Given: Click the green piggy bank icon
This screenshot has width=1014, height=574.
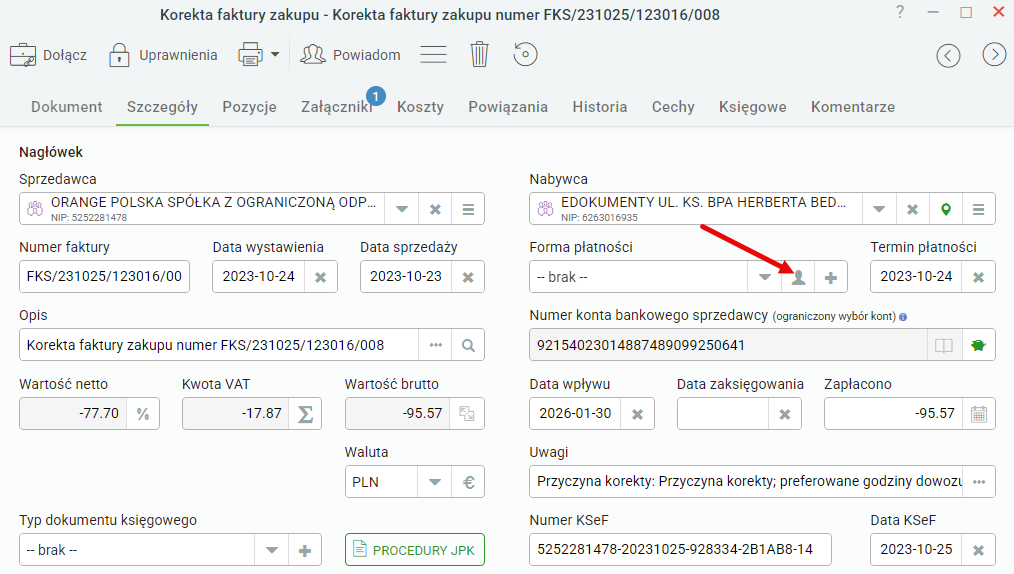Looking at the screenshot, I should (x=978, y=345).
